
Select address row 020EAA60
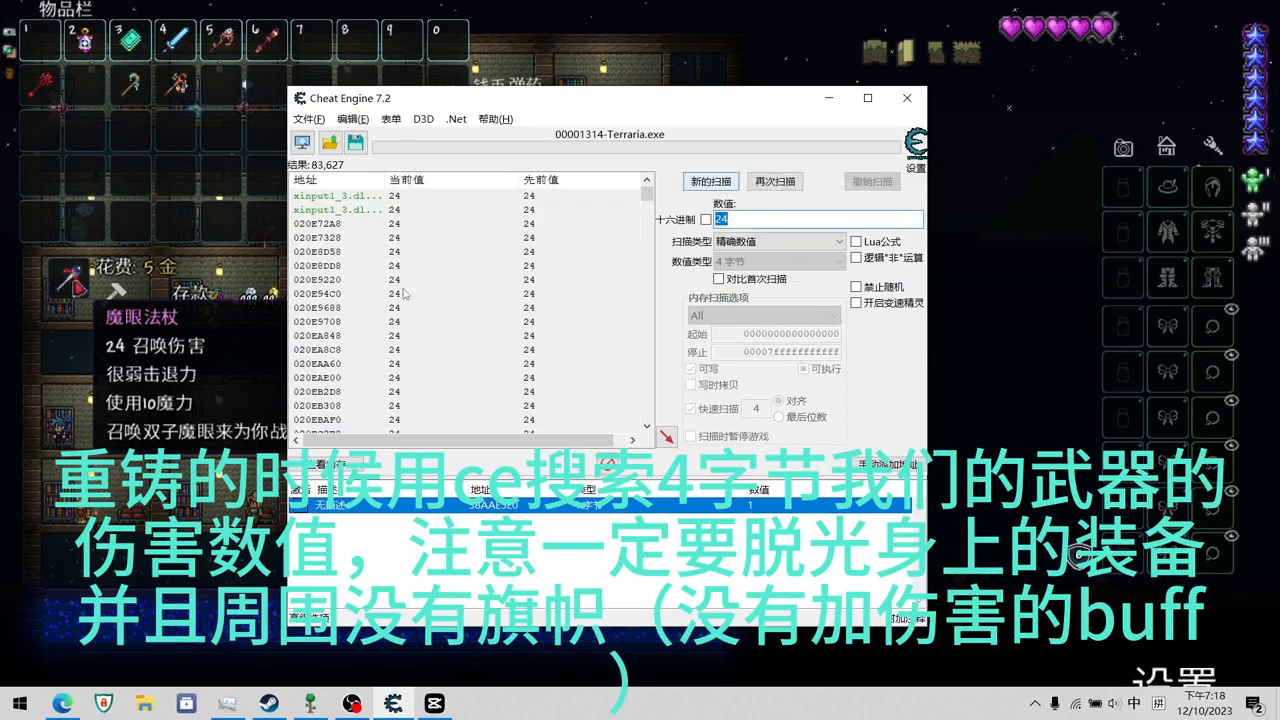coord(465,364)
